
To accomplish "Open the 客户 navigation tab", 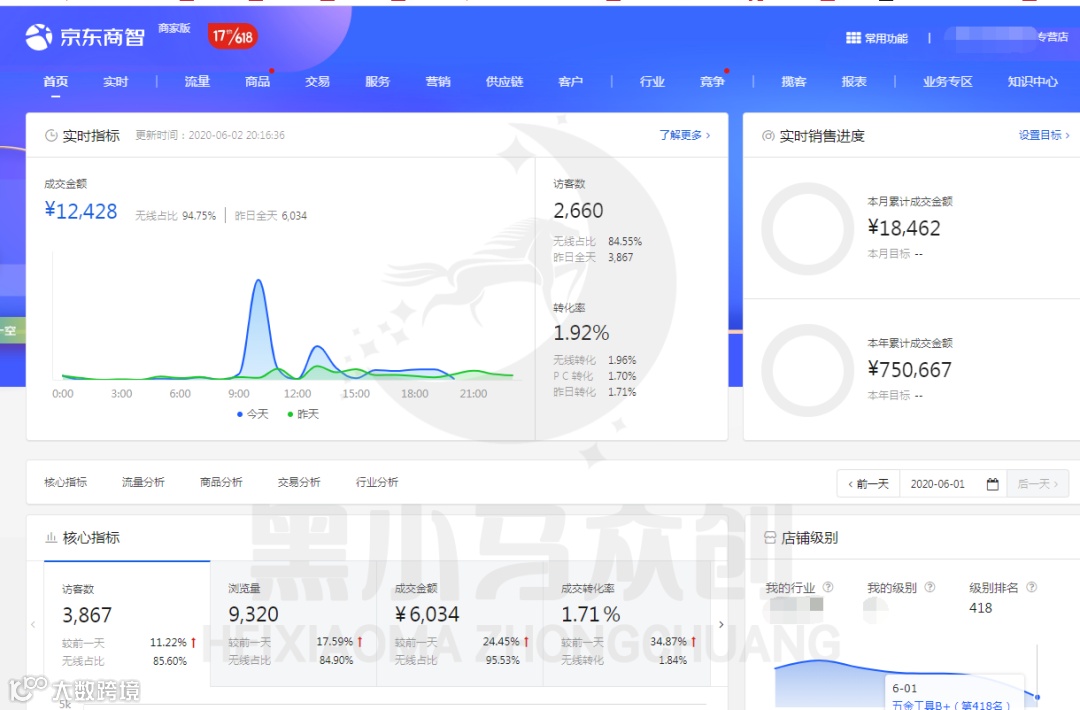I will 570,81.
